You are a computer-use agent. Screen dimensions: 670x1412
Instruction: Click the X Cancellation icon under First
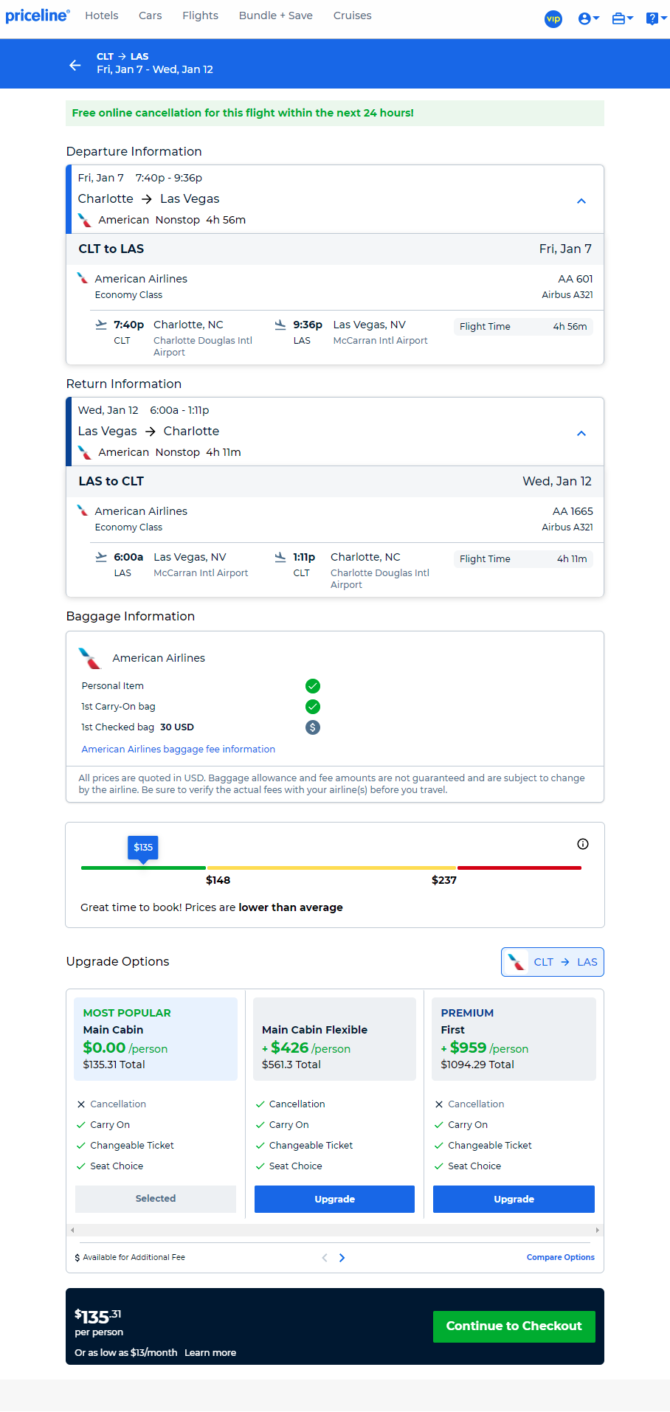coord(439,1104)
